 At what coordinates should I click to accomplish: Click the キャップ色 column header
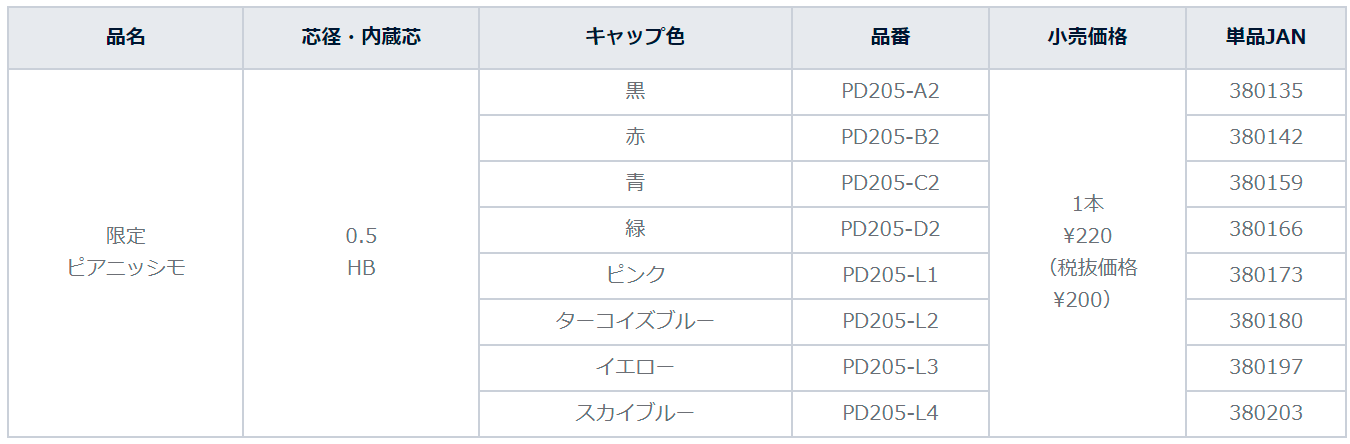636,37
